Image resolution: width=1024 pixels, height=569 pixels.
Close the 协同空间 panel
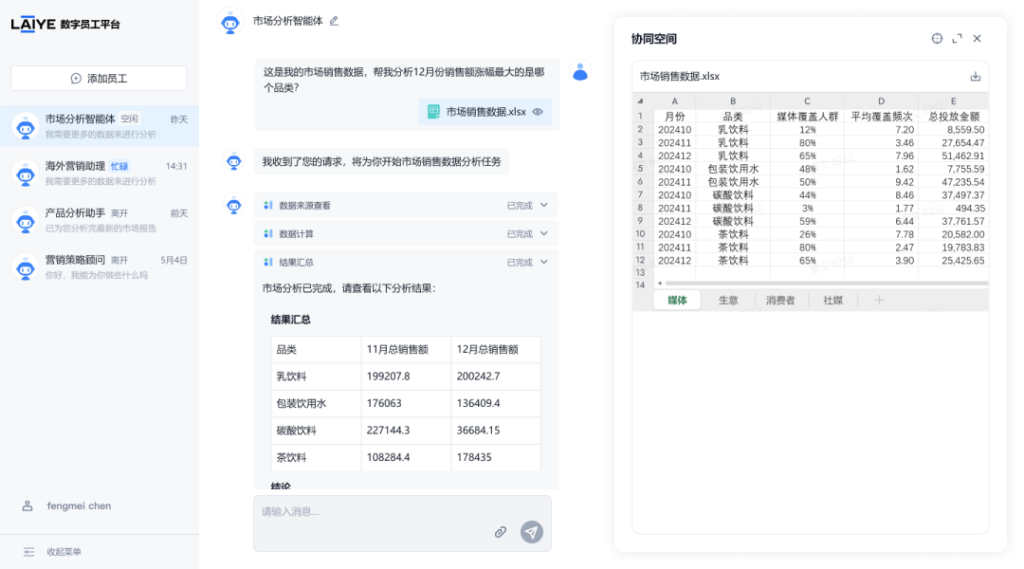(977, 39)
